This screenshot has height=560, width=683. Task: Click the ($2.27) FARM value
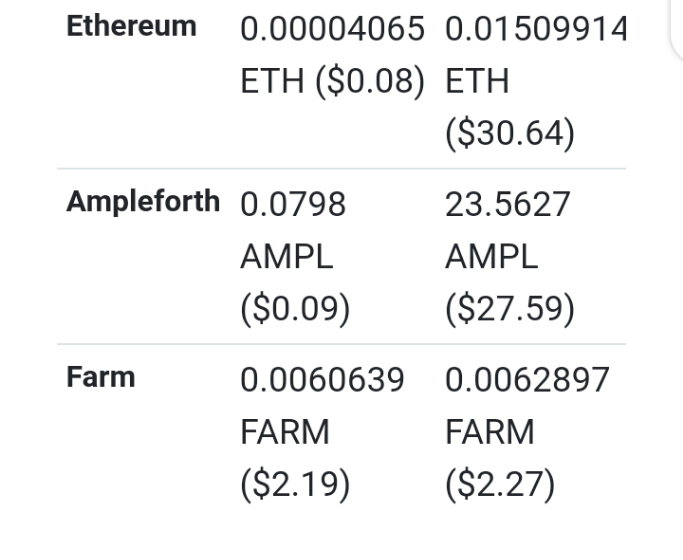(500, 485)
